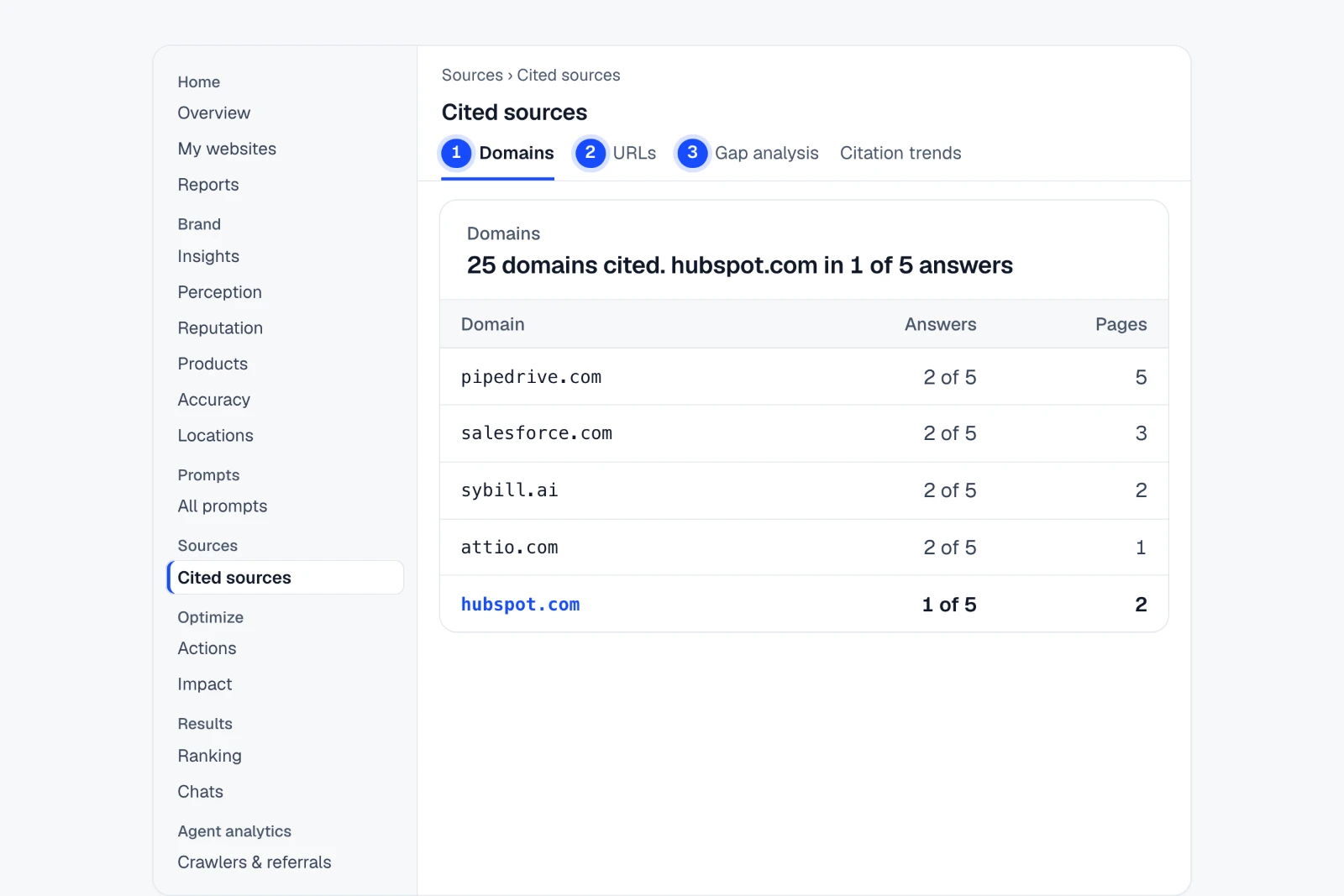Select Perception in the sidebar
Viewport: 1344px width, 896px height.
[220, 292]
